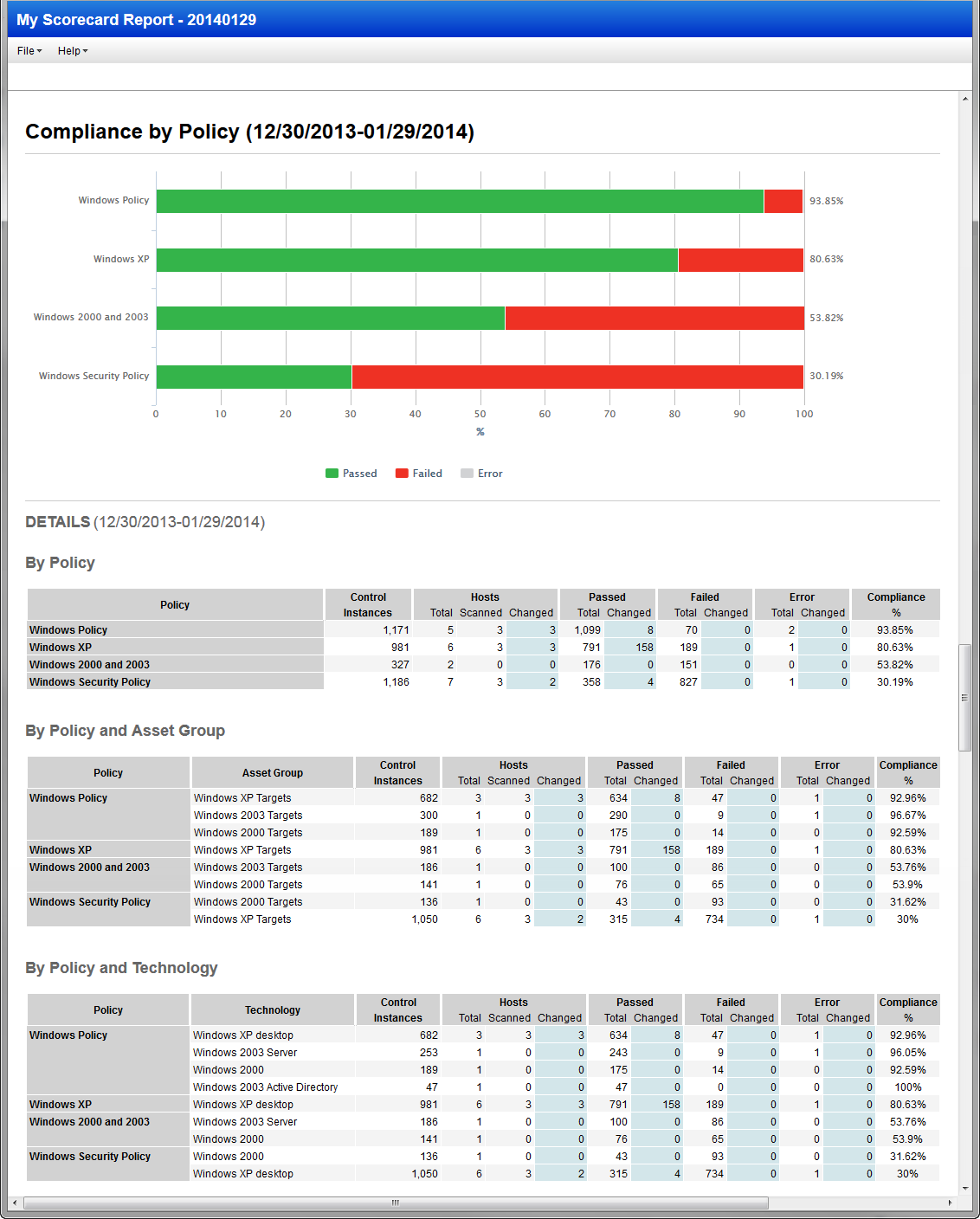Click the red Failed legend swatch
Viewport: 980px width, 1219px height.
[401, 473]
